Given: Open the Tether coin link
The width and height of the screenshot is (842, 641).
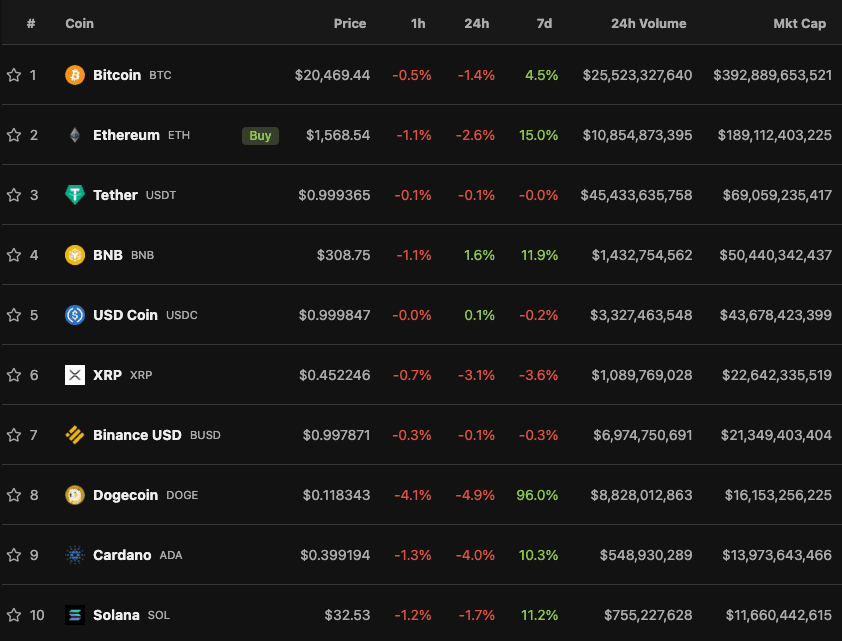Looking at the screenshot, I should pos(115,195).
